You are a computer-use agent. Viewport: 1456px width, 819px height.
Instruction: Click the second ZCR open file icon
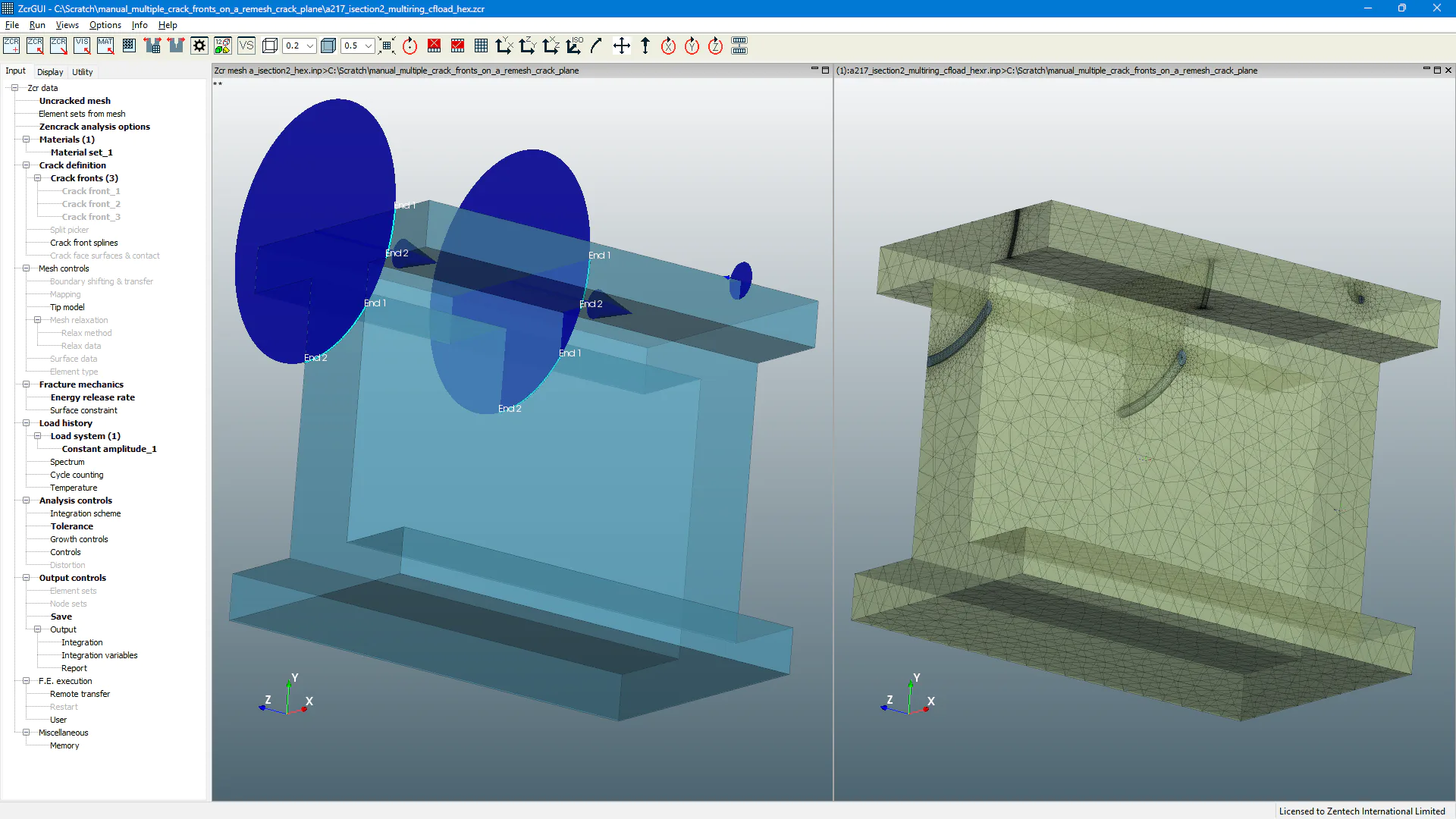(x=35, y=45)
